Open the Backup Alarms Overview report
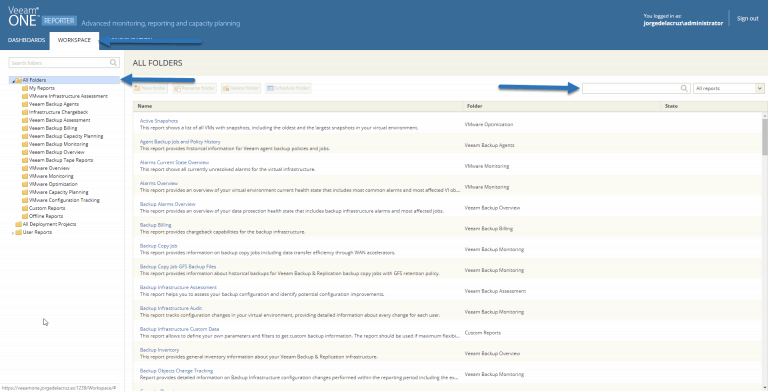 tap(168, 204)
